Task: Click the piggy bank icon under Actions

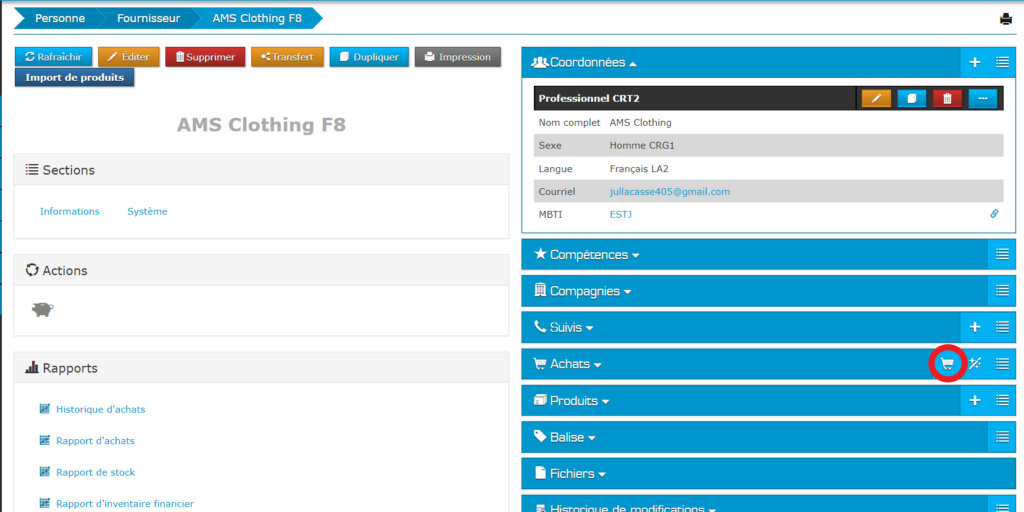Action: [42, 310]
